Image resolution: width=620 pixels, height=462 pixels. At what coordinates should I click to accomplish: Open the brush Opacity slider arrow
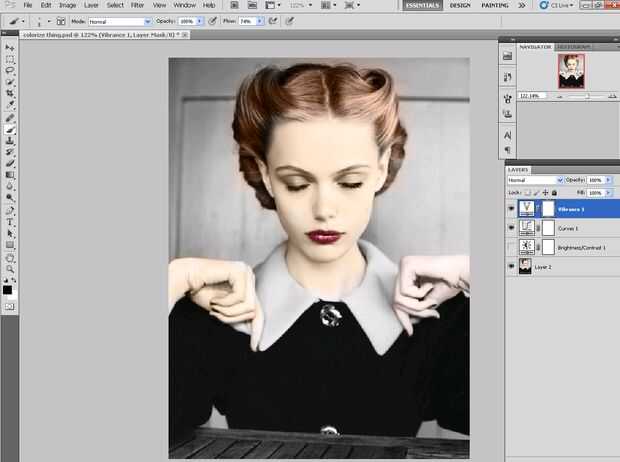point(200,21)
